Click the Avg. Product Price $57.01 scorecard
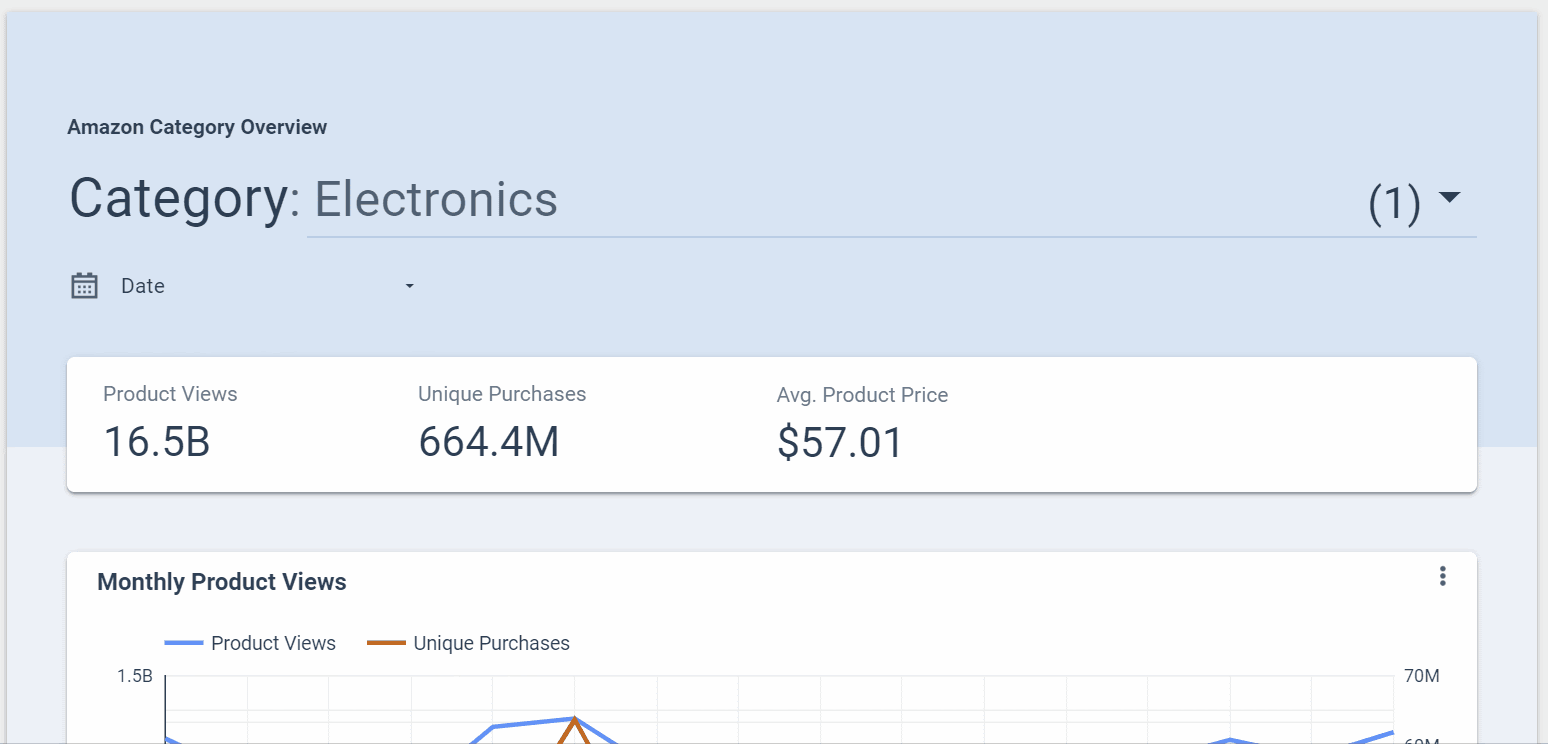Image resolution: width=1548 pixels, height=744 pixels. pos(839,441)
